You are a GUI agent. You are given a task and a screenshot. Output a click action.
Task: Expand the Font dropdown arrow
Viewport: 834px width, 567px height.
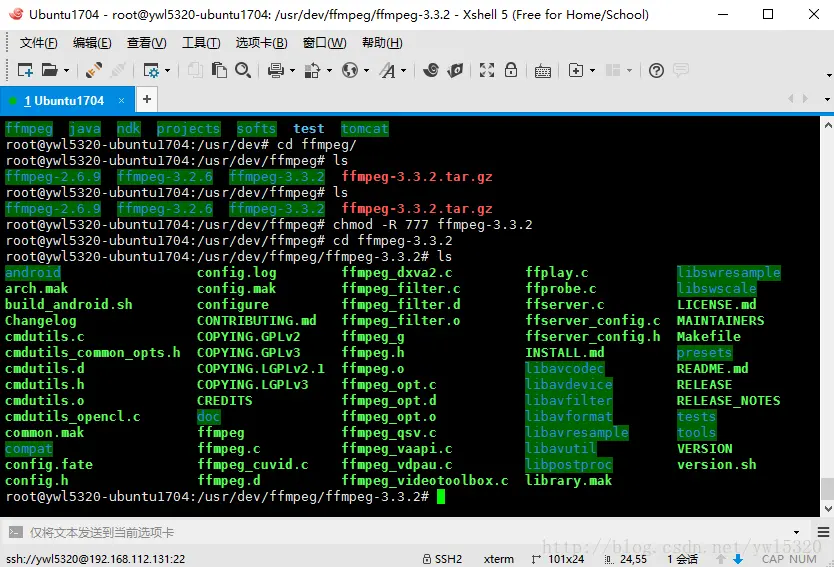(x=403, y=70)
